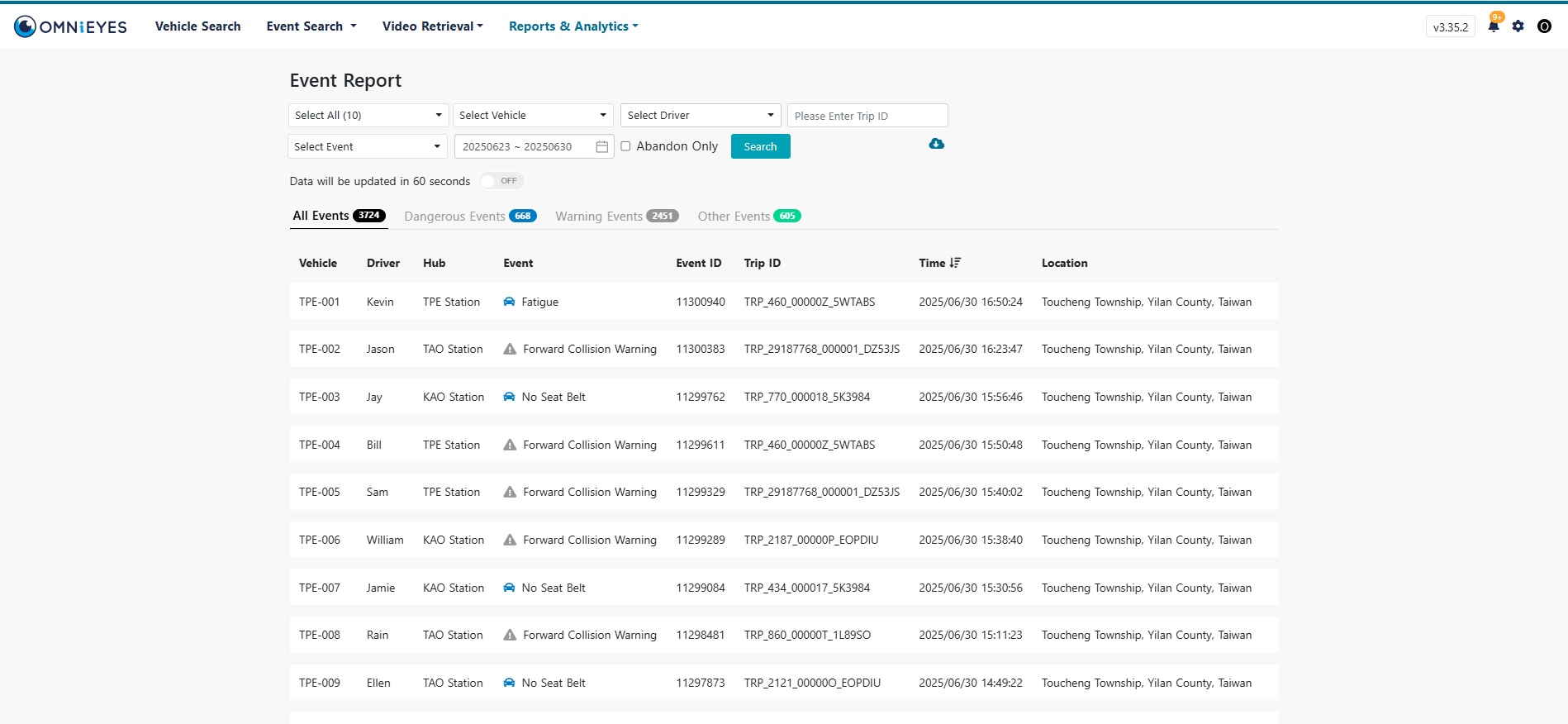Click the calendar icon in date range field

click(601, 147)
